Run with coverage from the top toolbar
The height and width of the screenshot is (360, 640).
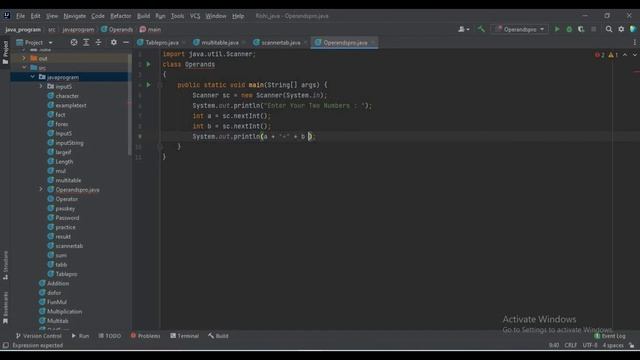581,29
